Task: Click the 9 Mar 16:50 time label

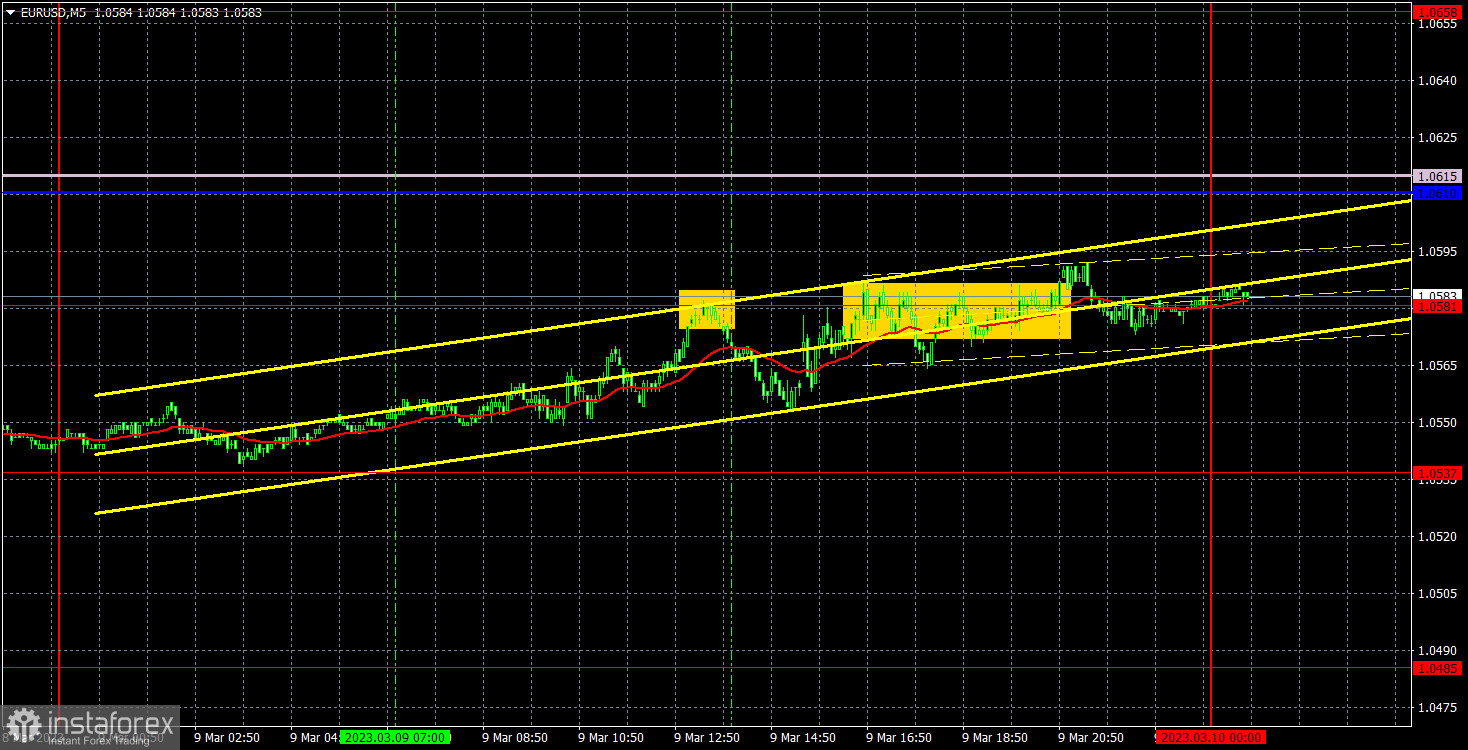Action: (899, 737)
